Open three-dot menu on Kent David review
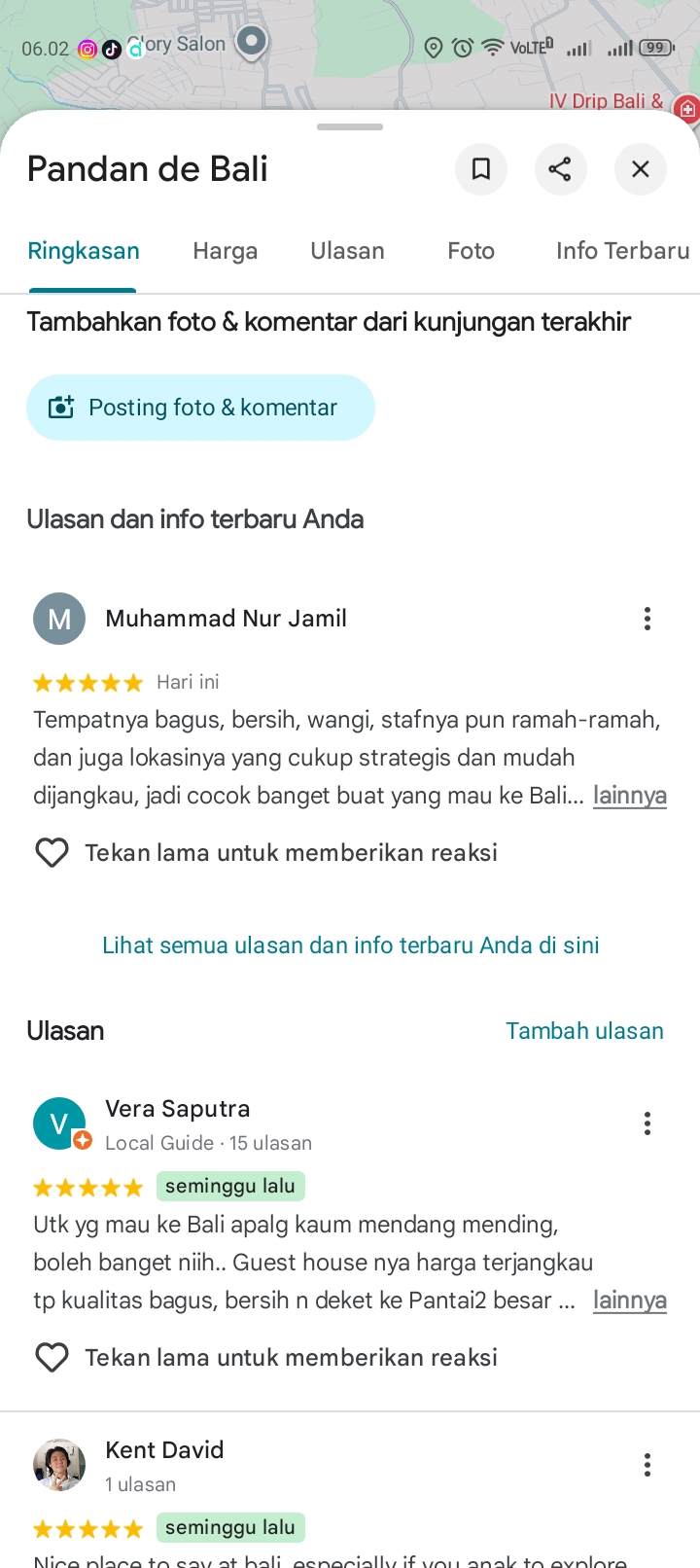700x1568 pixels. pyautogui.click(x=647, y=1465)
